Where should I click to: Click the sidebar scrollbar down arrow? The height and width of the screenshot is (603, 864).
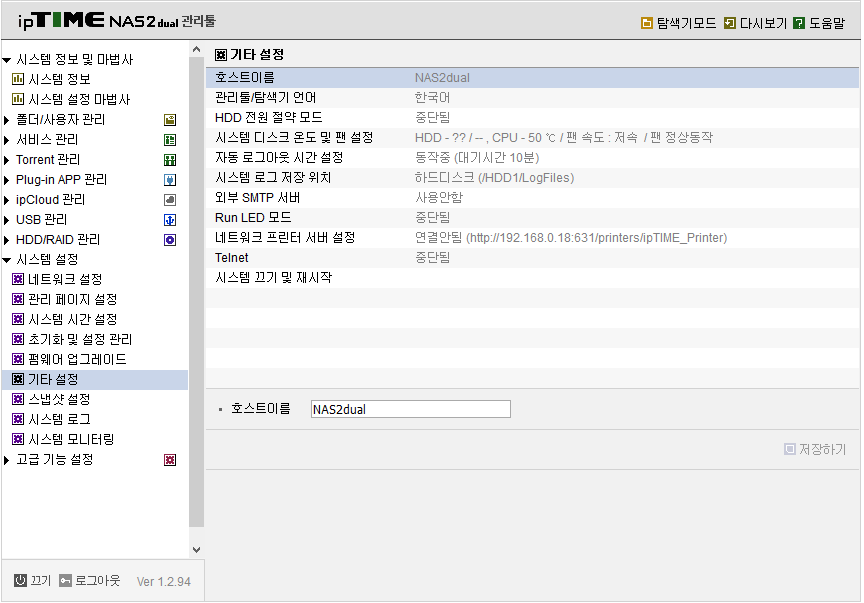click(x=196, y=550)
